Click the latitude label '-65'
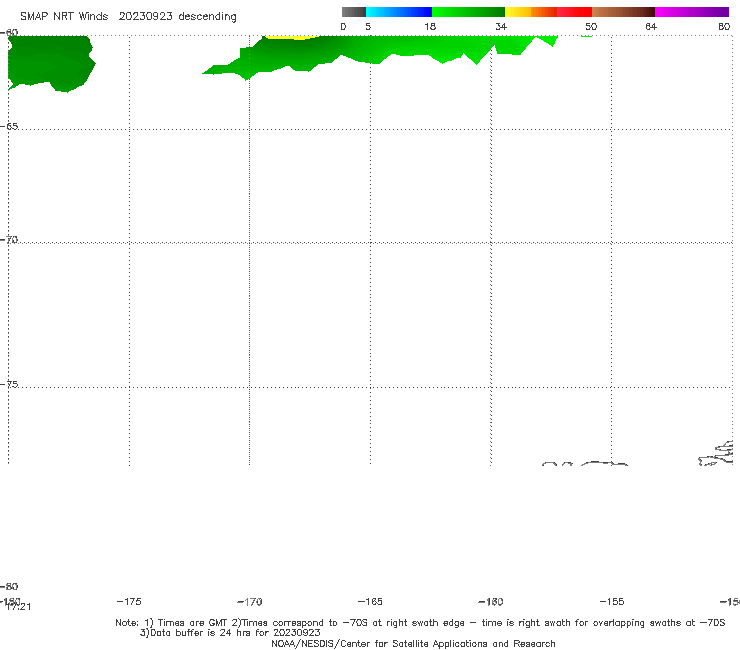740x650 pixels. pos(9,127)
